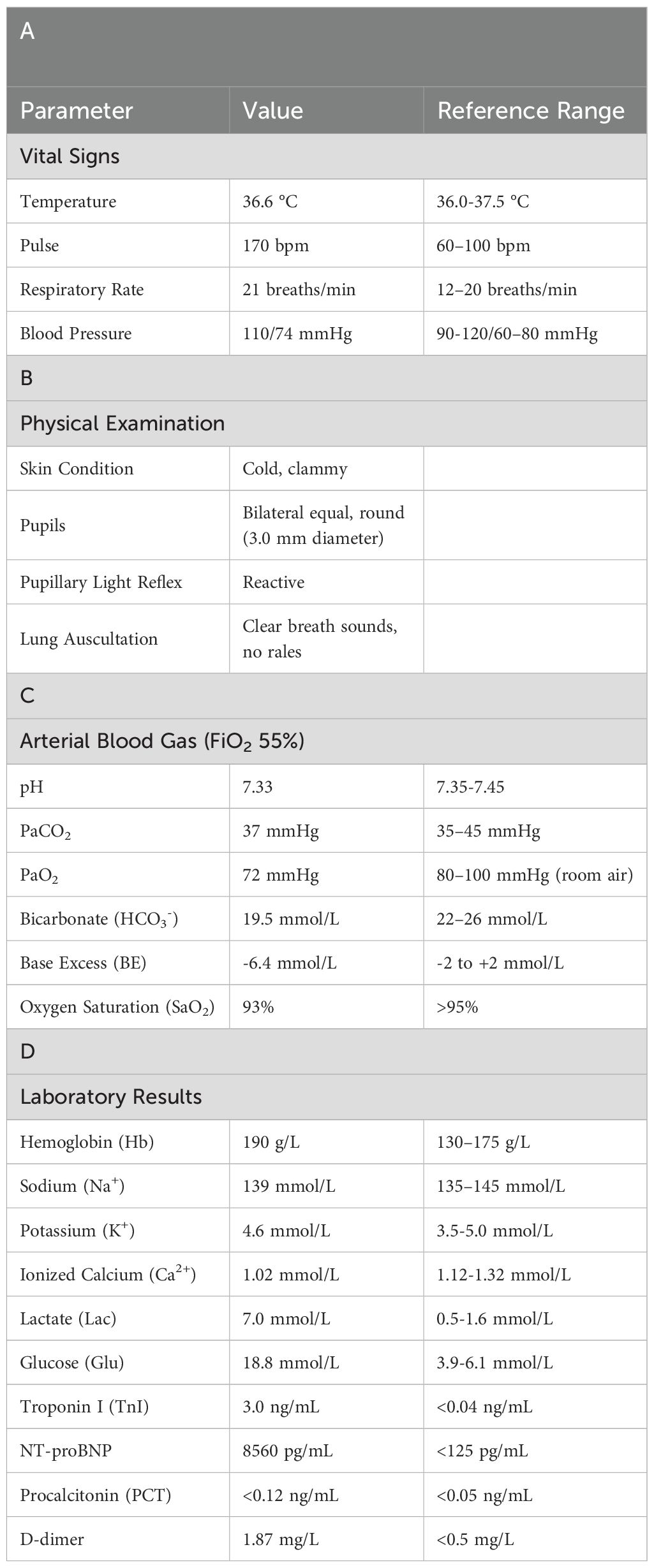Viewport: 654px width, 1568px height.
Task: Select the Laboratory Results section heading
Action: [x=111, y=1097]
